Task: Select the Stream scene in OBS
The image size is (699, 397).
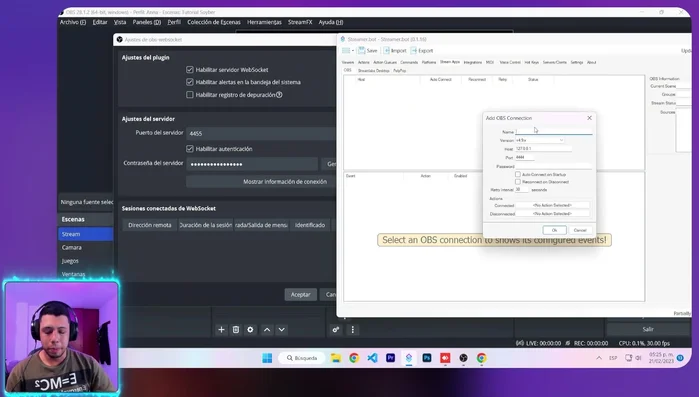Action: [85, 234]
